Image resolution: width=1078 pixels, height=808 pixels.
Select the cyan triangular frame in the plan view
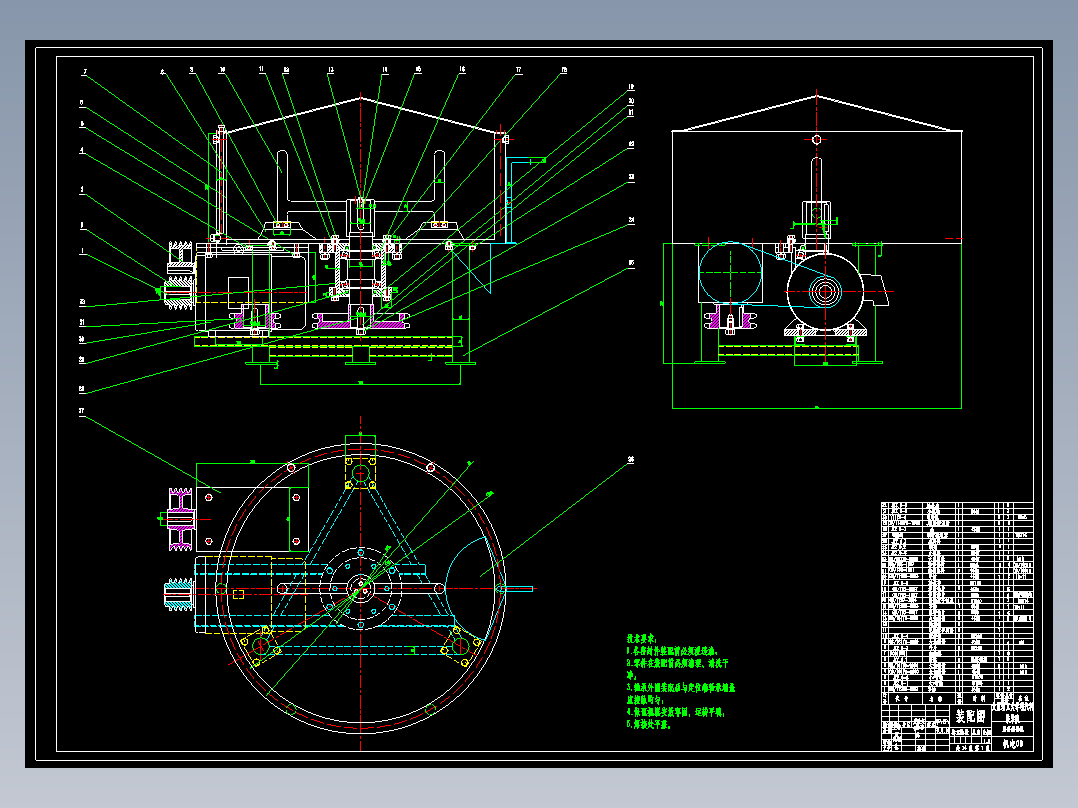coord(360,564)
